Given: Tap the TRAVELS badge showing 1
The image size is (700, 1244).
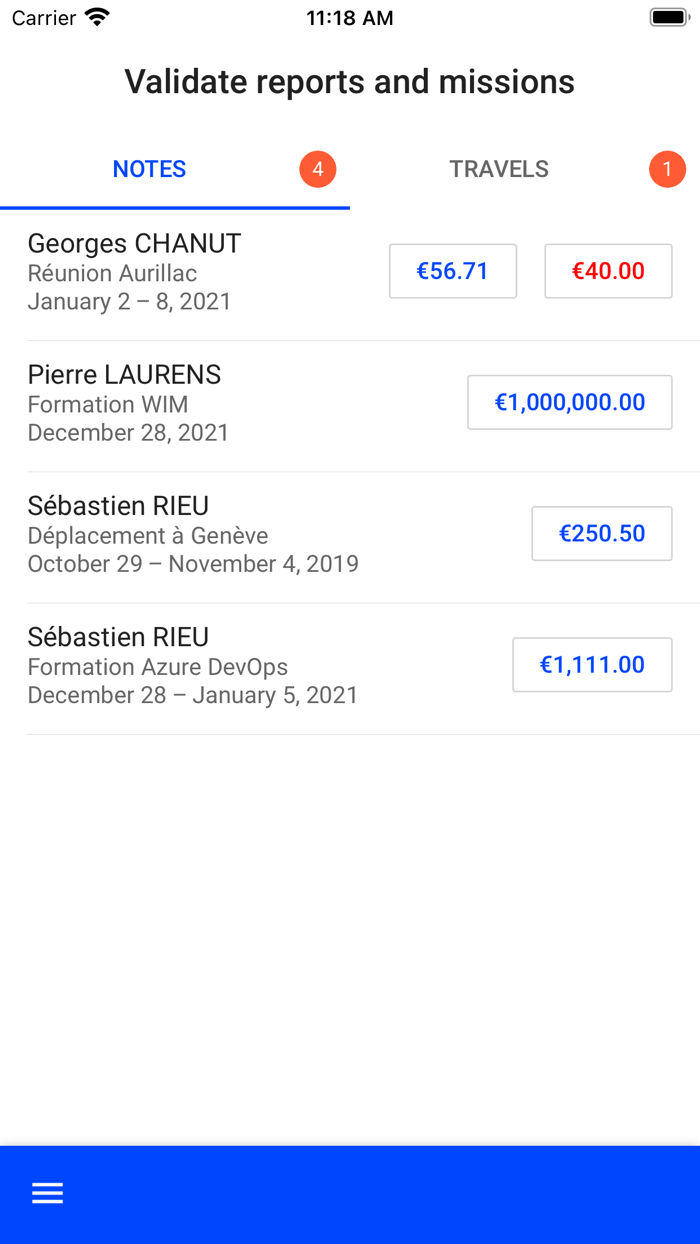Looking at the screenshot, I should point(667,169).
